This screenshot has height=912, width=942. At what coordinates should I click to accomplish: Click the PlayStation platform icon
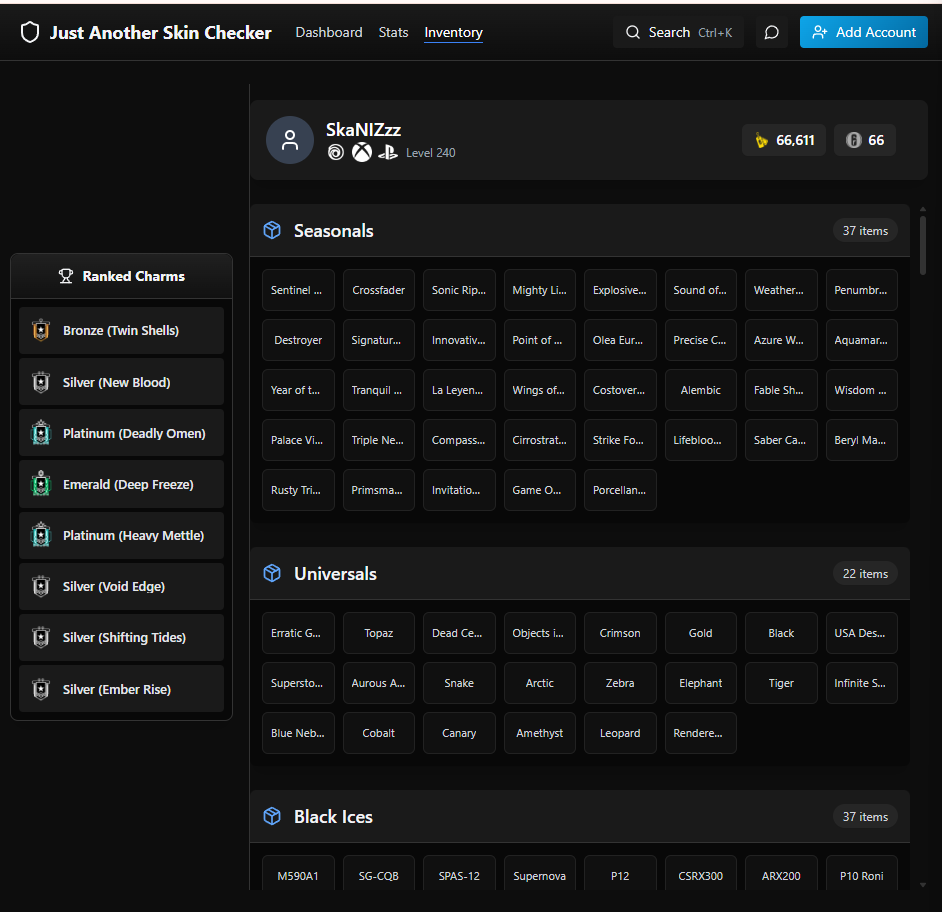(x=387, y=153)
